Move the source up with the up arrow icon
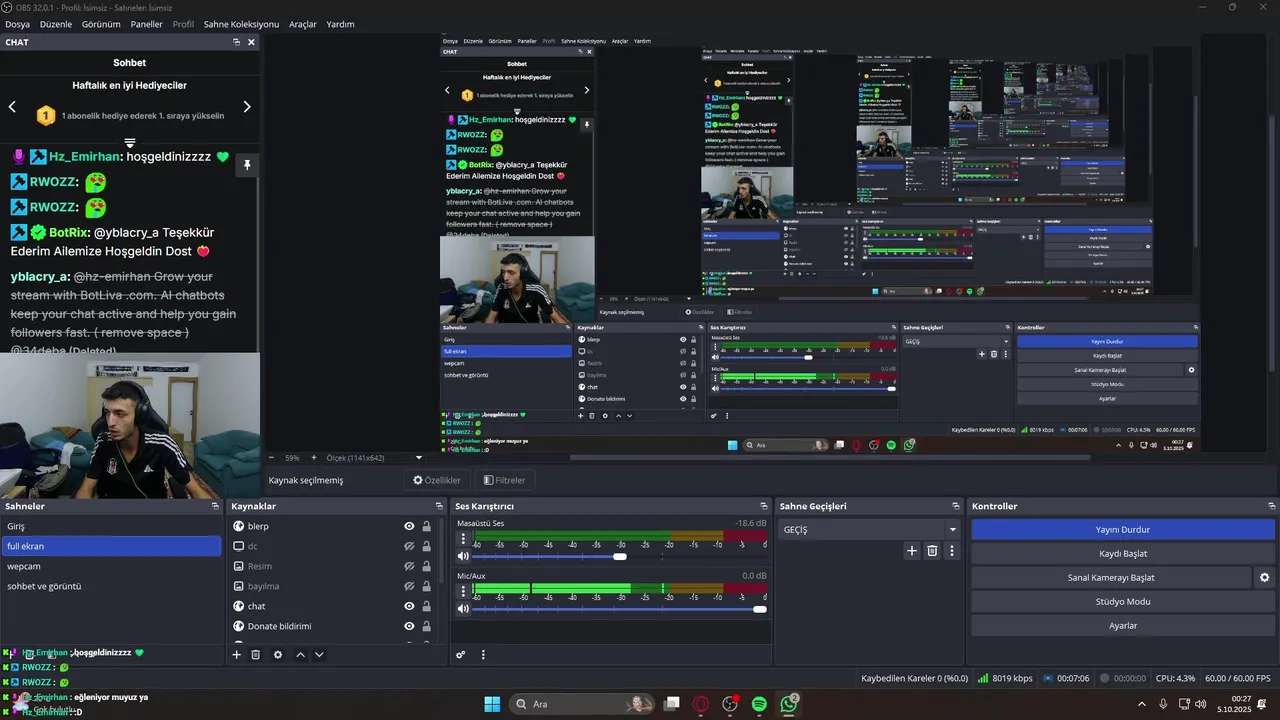The height and width of the screenshot is (720, 1280). pos(300,655)
